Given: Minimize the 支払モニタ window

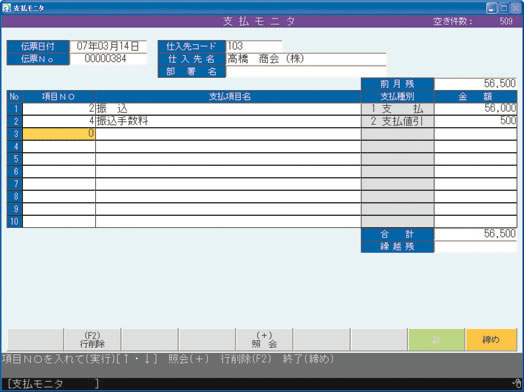Looking at the screenshot, I should [x=491, y=8].
